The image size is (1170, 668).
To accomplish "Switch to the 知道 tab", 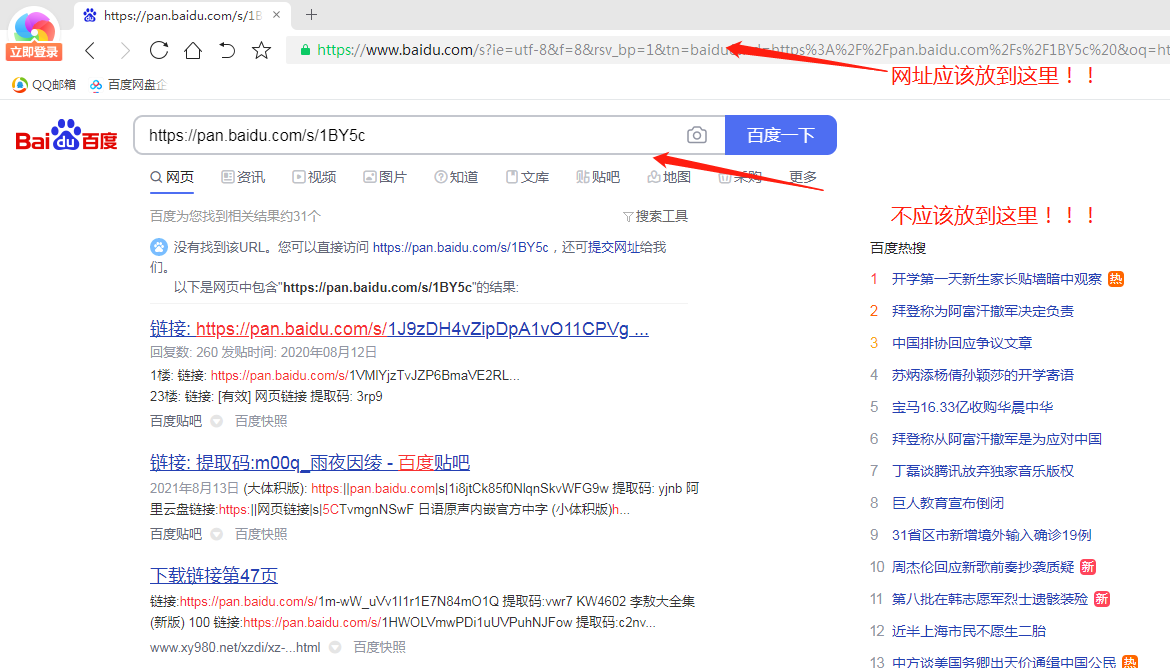I will 456,177.
